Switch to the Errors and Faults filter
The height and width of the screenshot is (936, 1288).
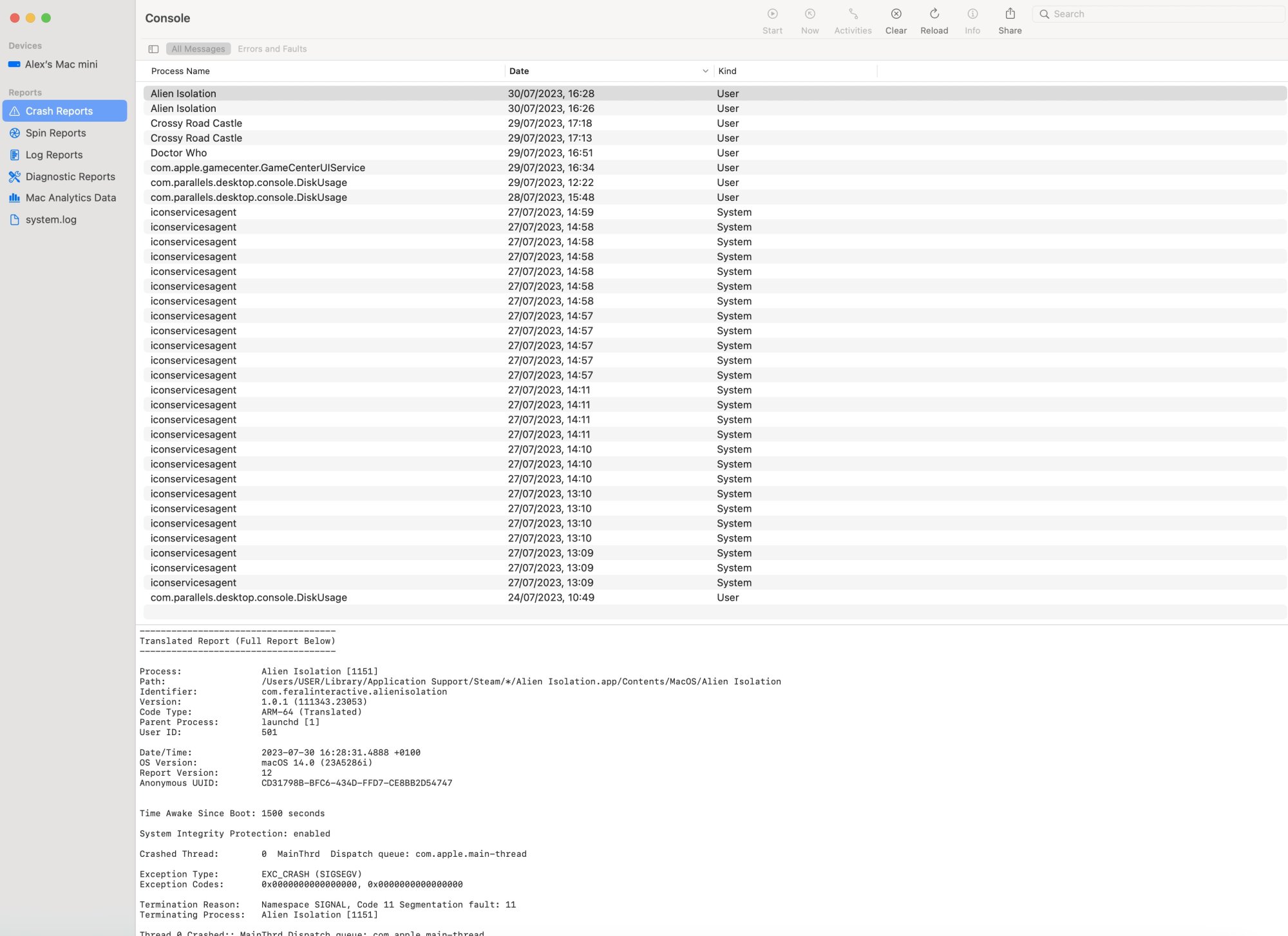point(272,49)
